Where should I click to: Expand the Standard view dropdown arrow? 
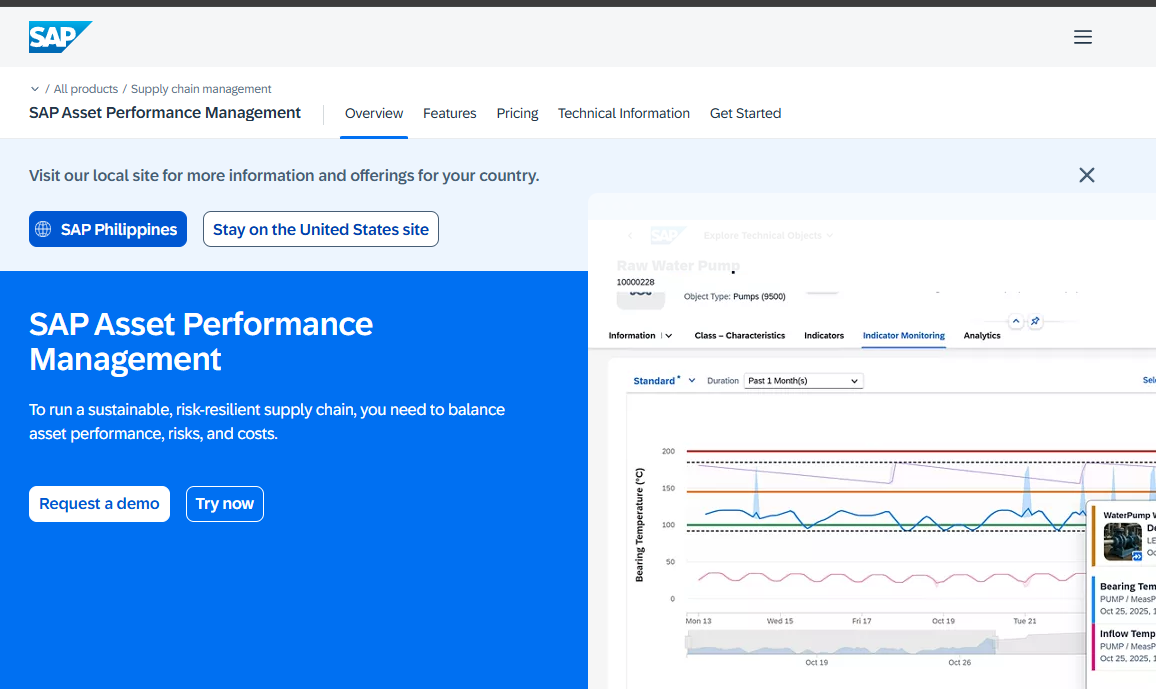692,381
